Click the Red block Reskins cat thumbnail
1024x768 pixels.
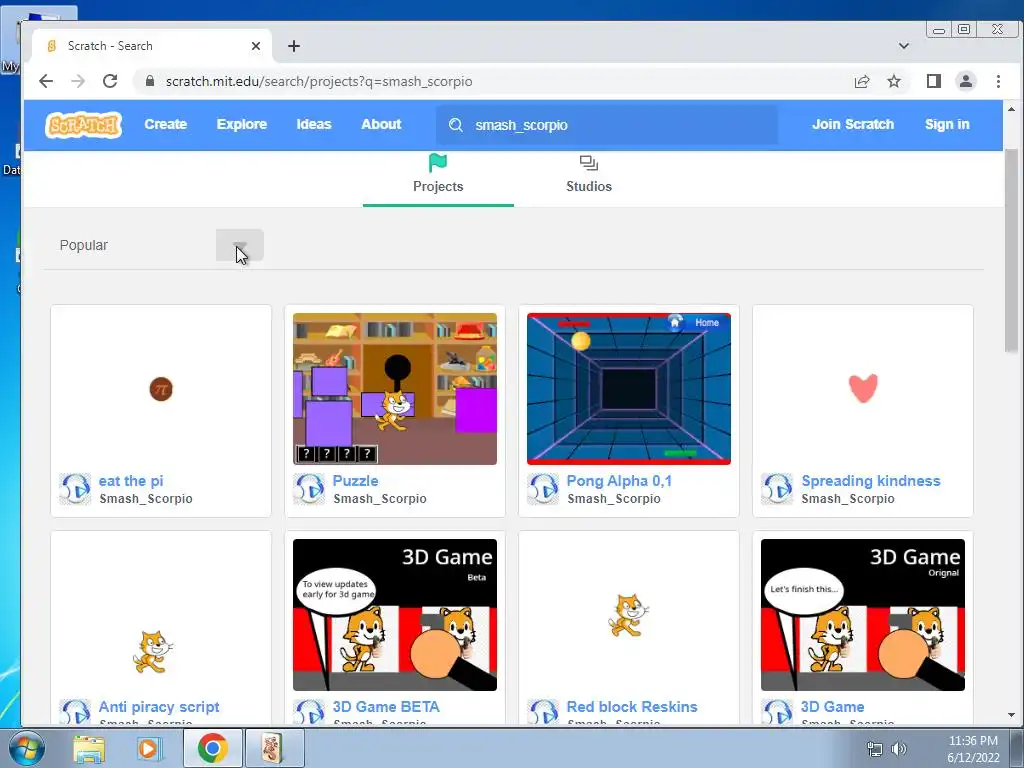[x=629, y=615]
